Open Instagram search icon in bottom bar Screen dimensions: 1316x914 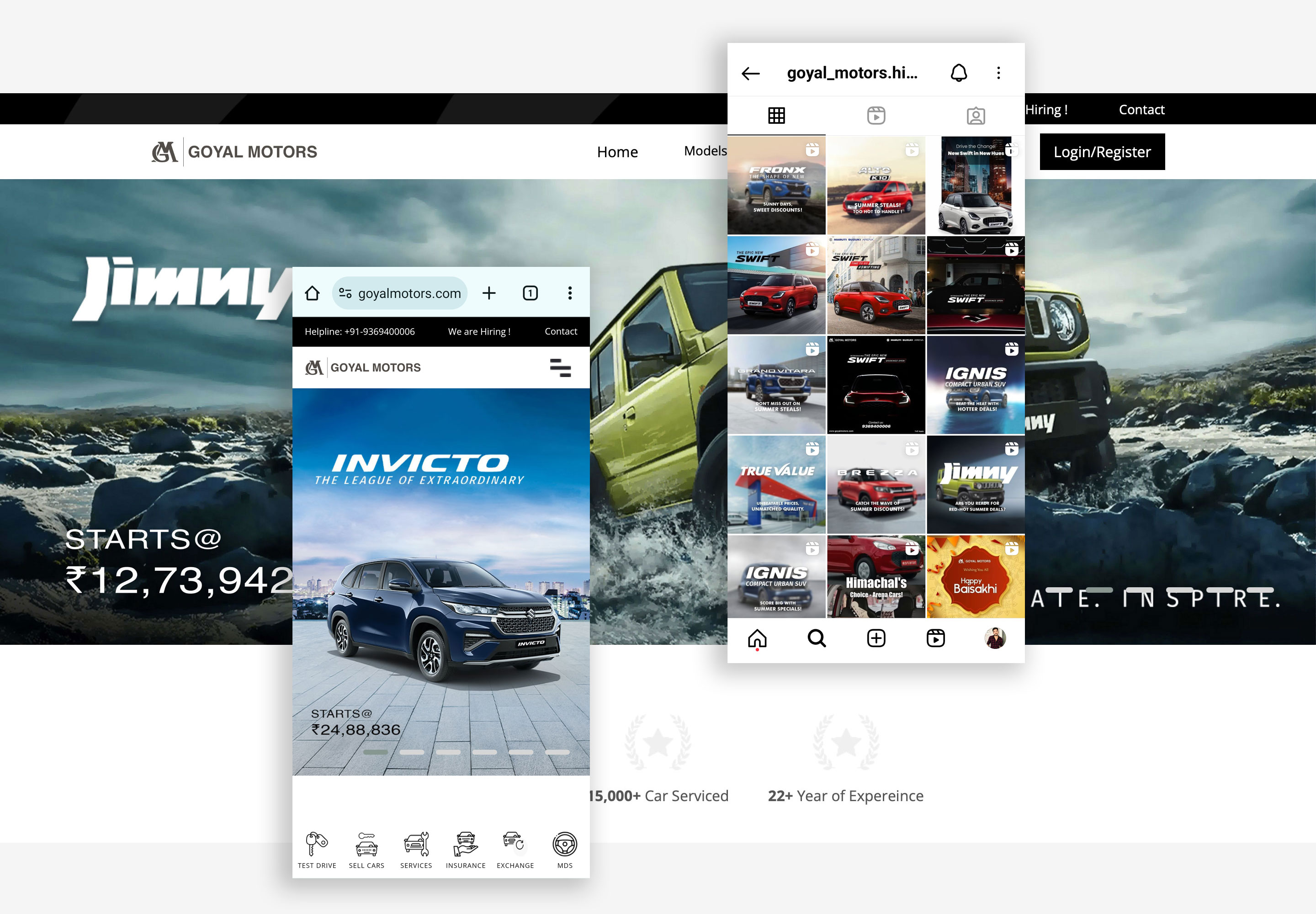(817, 638)
